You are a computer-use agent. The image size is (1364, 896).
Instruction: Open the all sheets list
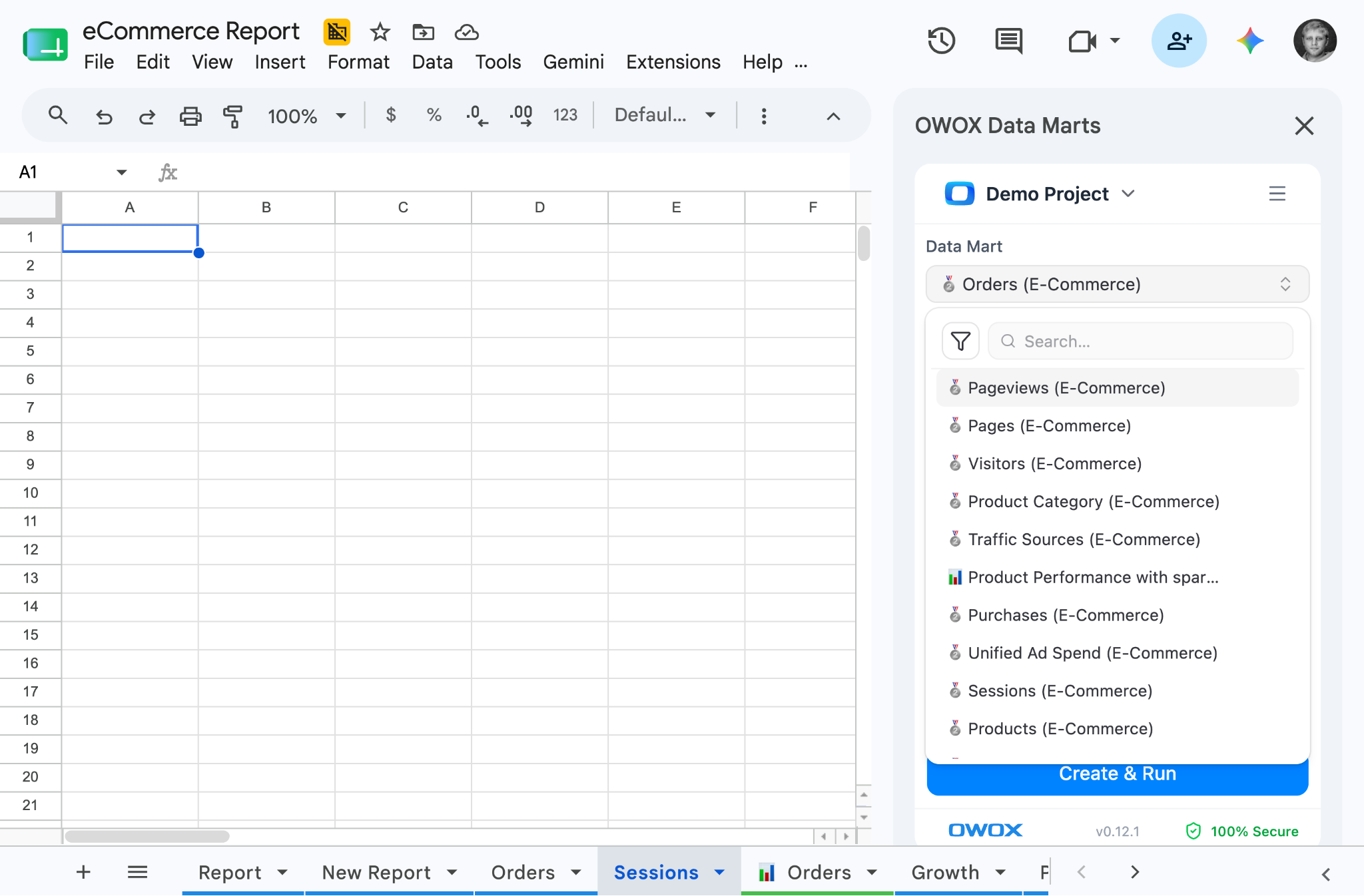[x=137, y=872]
